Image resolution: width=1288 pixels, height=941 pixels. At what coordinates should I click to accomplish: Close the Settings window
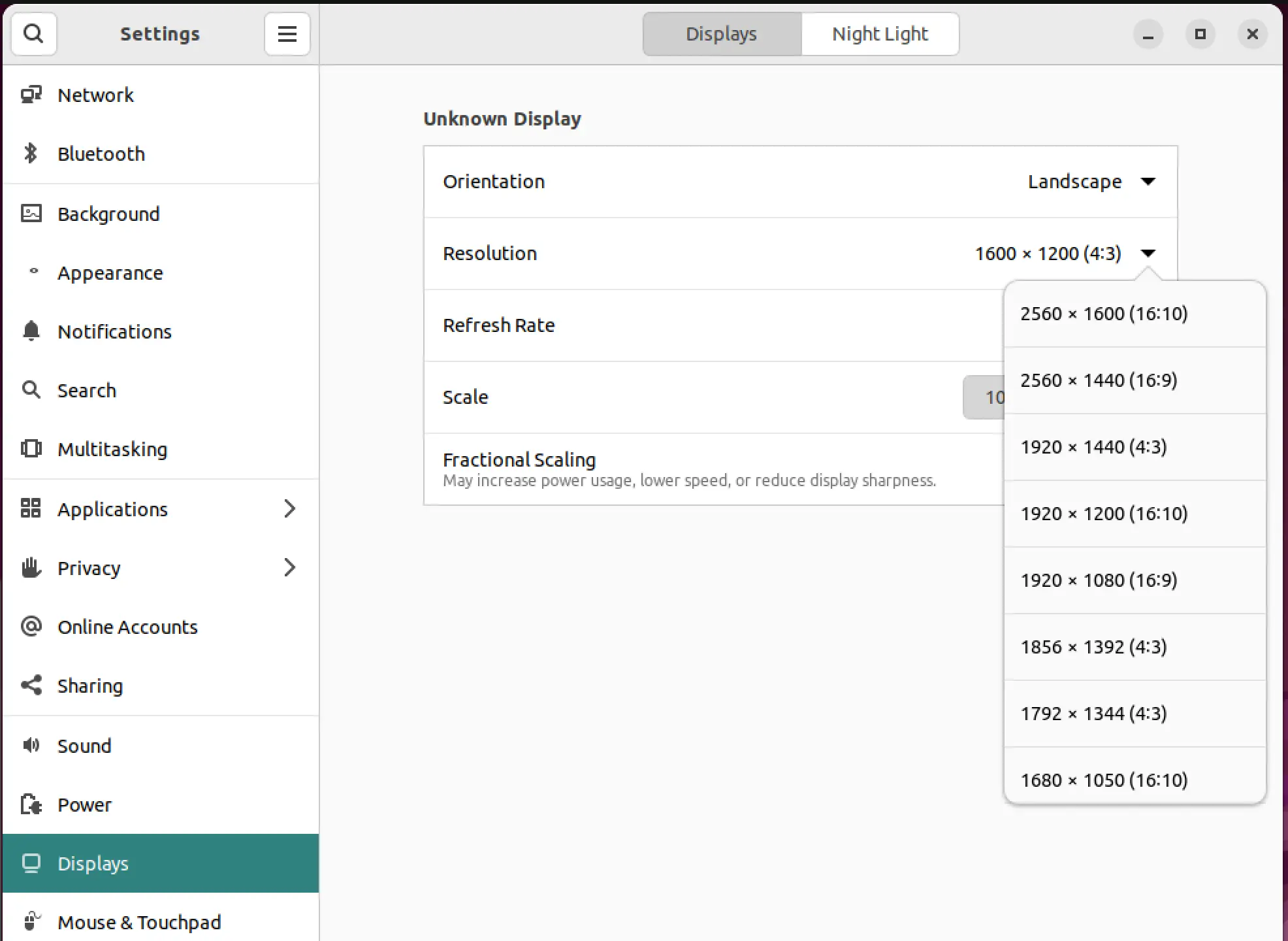(x=1252, y=34)
